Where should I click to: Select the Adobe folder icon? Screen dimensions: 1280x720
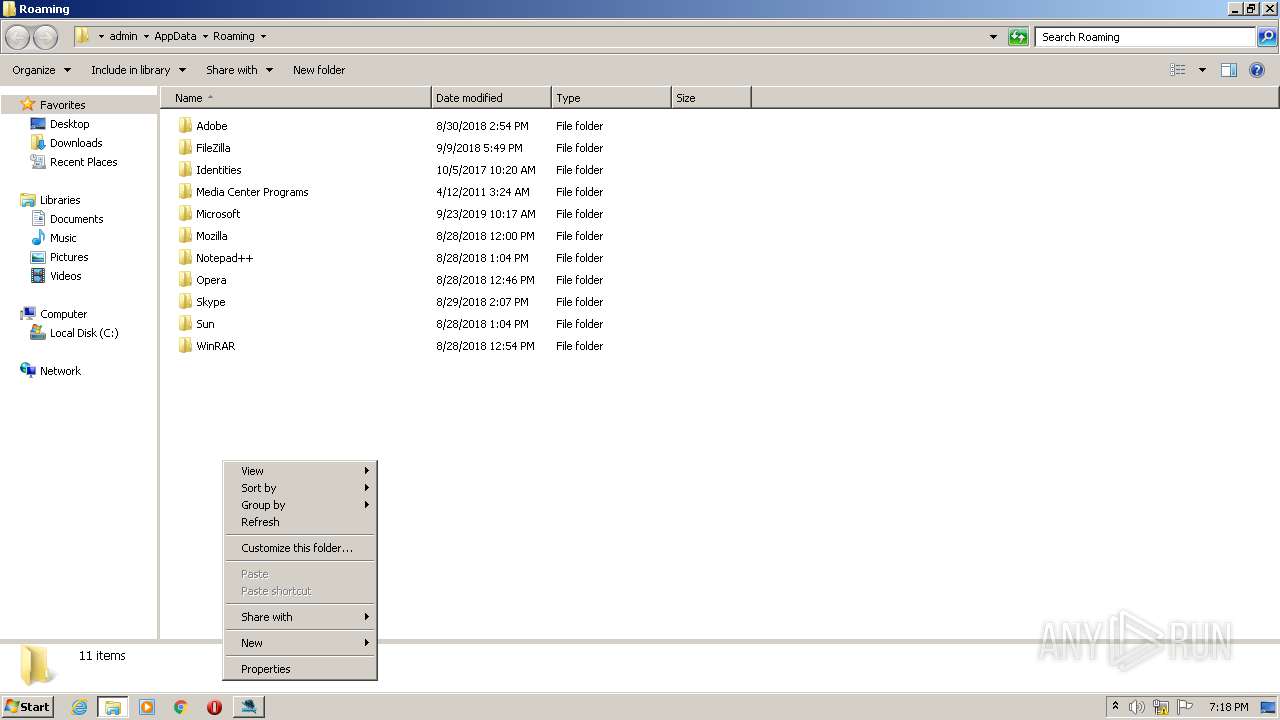185,126
